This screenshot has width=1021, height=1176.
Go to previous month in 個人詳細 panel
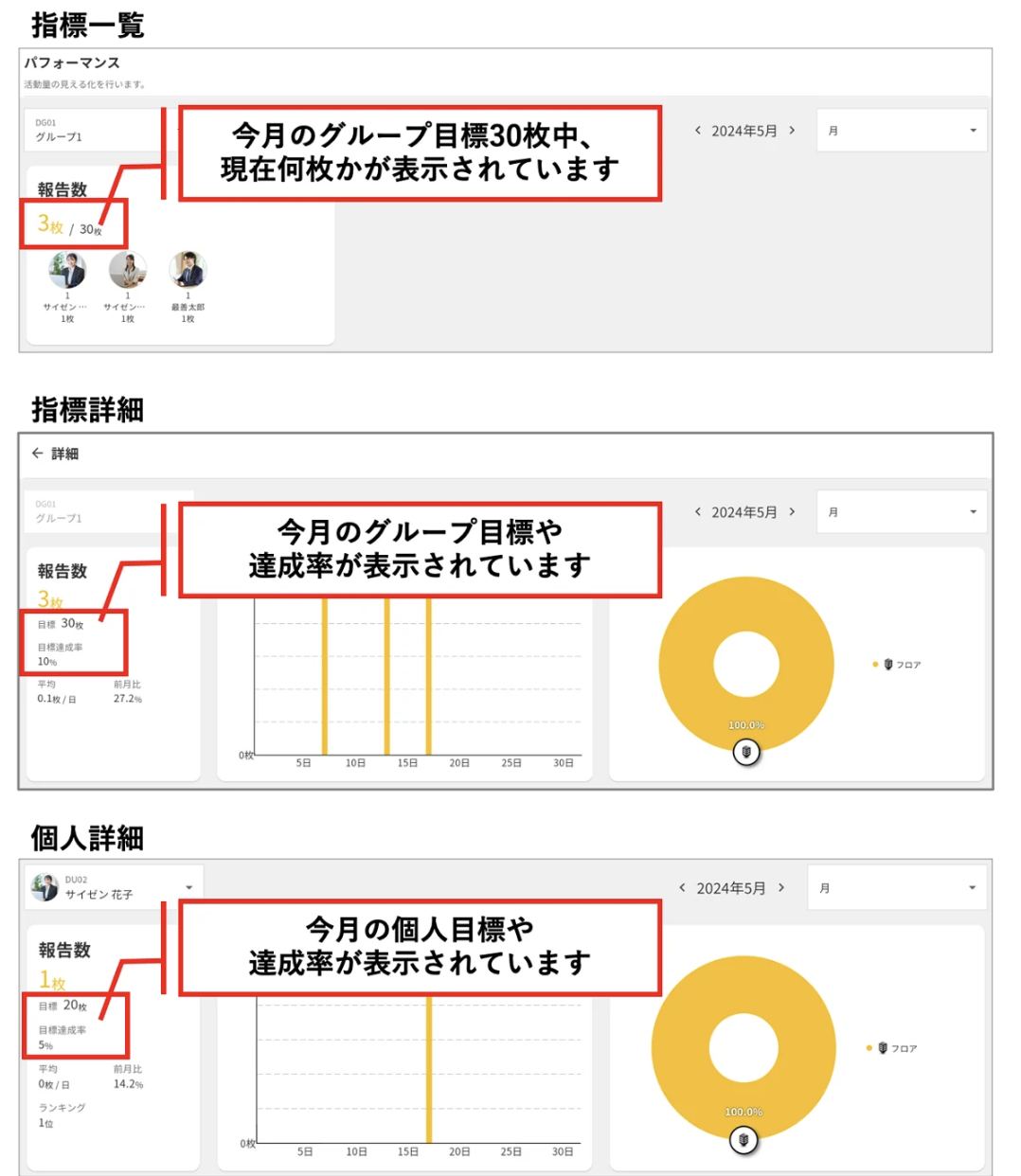pyautogui.click(x=682, y=888)
